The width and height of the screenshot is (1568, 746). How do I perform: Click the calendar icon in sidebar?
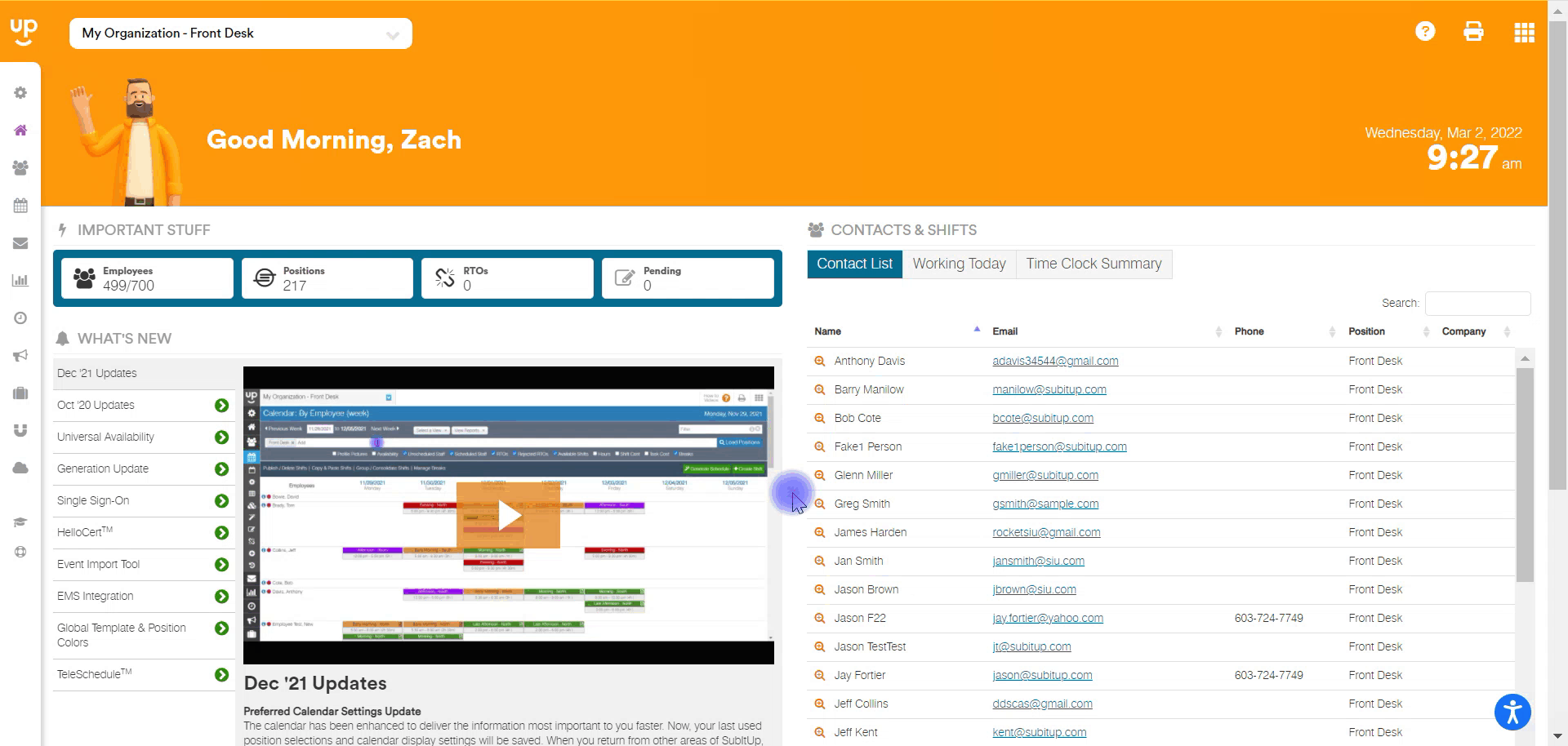tap(20, 206)
